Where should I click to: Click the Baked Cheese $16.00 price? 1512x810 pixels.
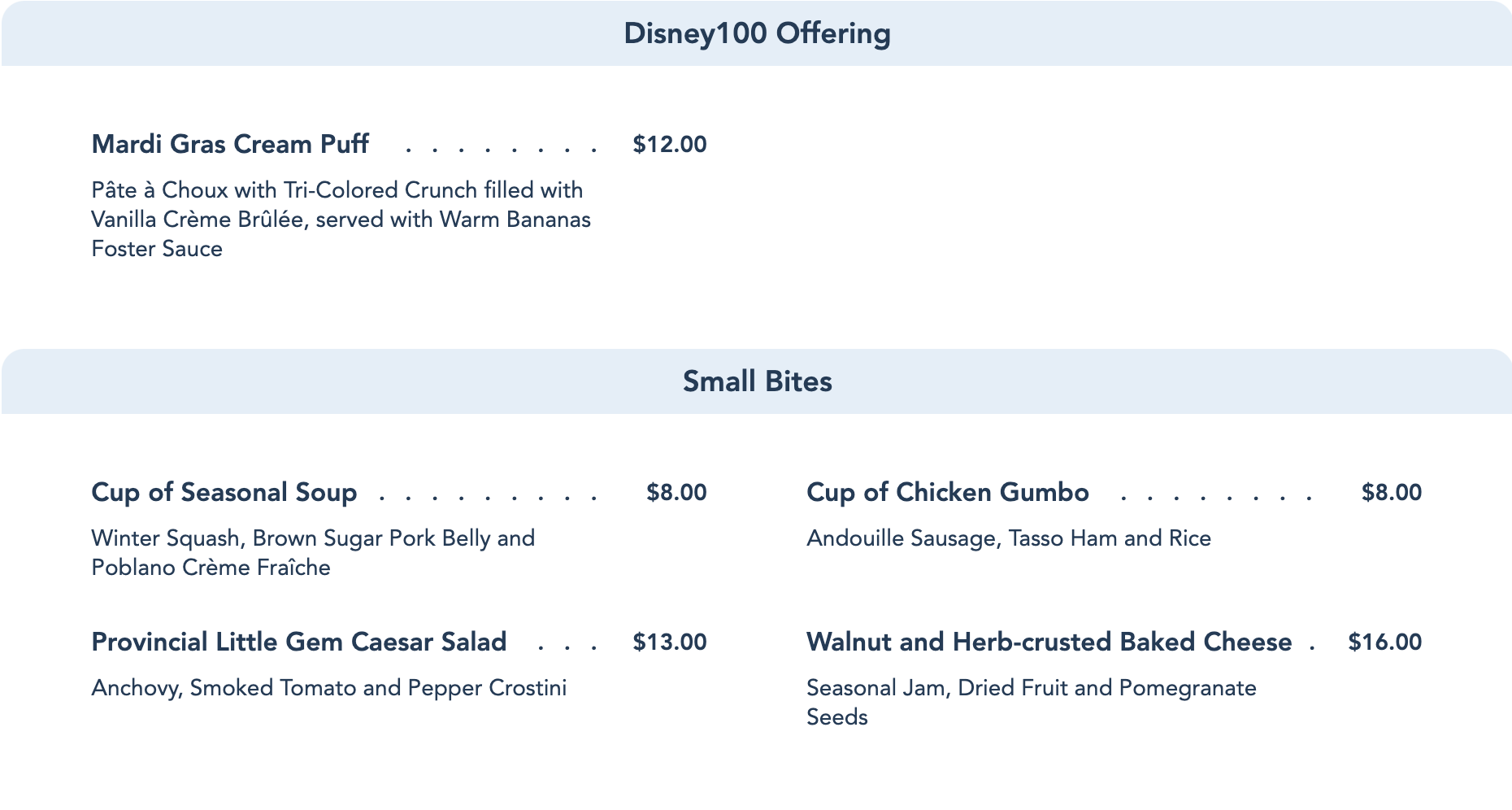(x=1384, y=642)
